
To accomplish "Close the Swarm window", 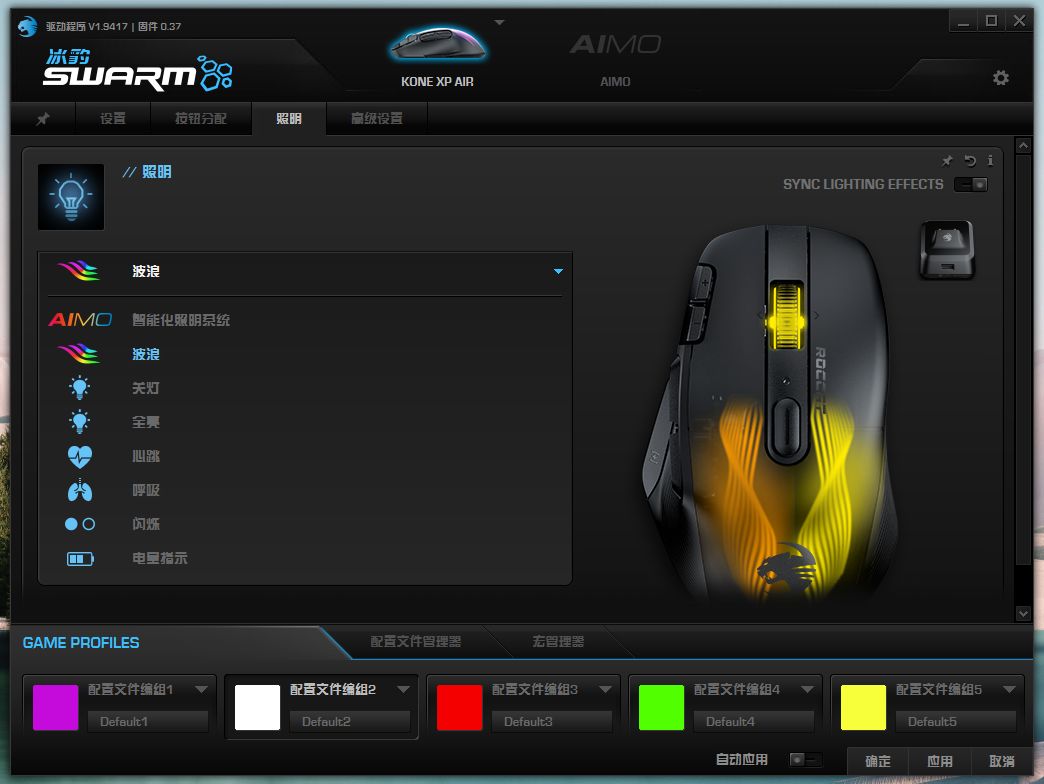I will coord(1019,21).
